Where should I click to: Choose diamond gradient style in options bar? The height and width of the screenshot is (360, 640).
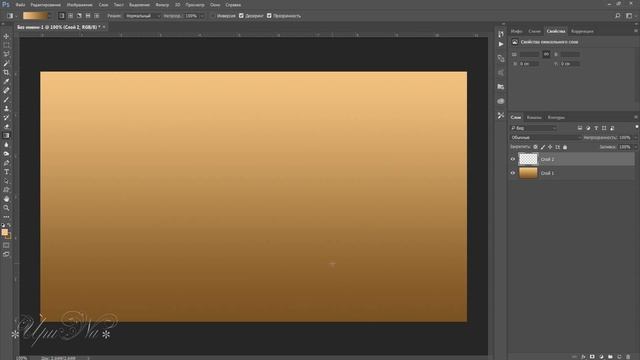[x=97, y=16]
